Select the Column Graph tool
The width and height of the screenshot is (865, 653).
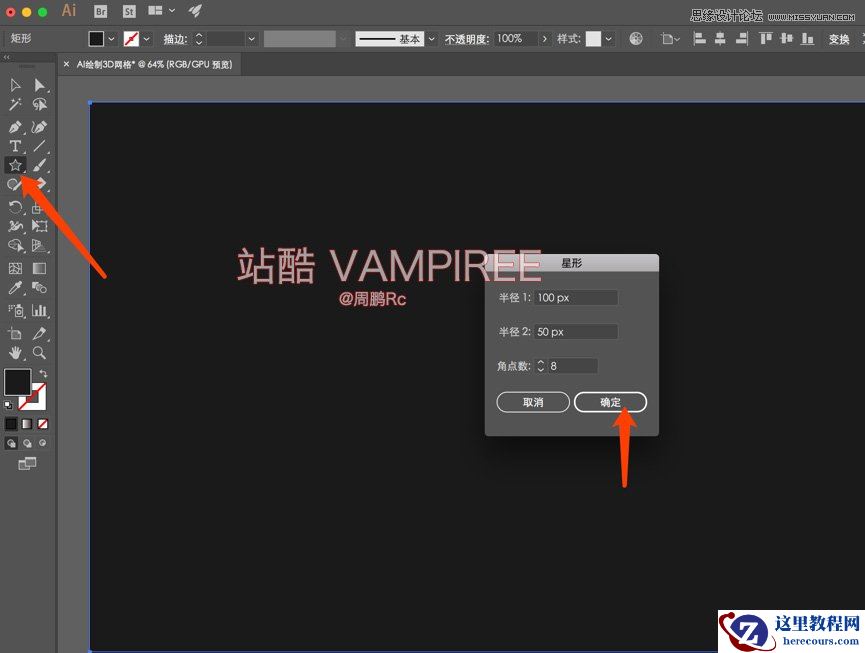click(39, 311)
